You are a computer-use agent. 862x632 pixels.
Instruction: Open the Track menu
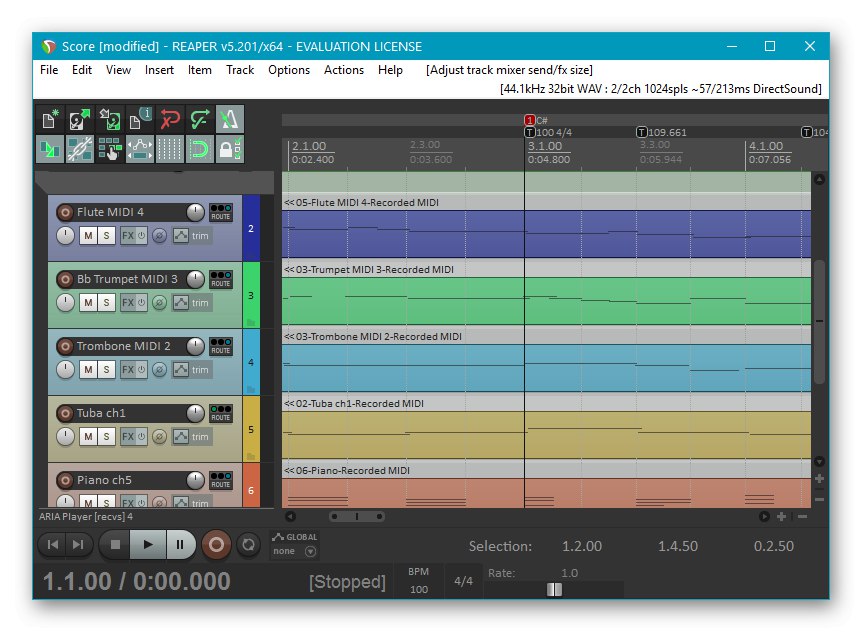(240, 70)
